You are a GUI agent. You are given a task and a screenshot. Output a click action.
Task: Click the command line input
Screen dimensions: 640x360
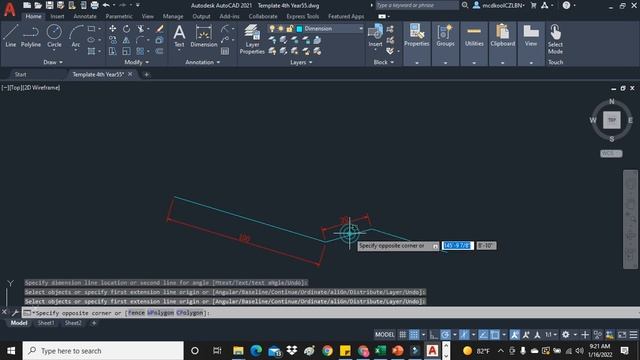click(x=331, y=313)
